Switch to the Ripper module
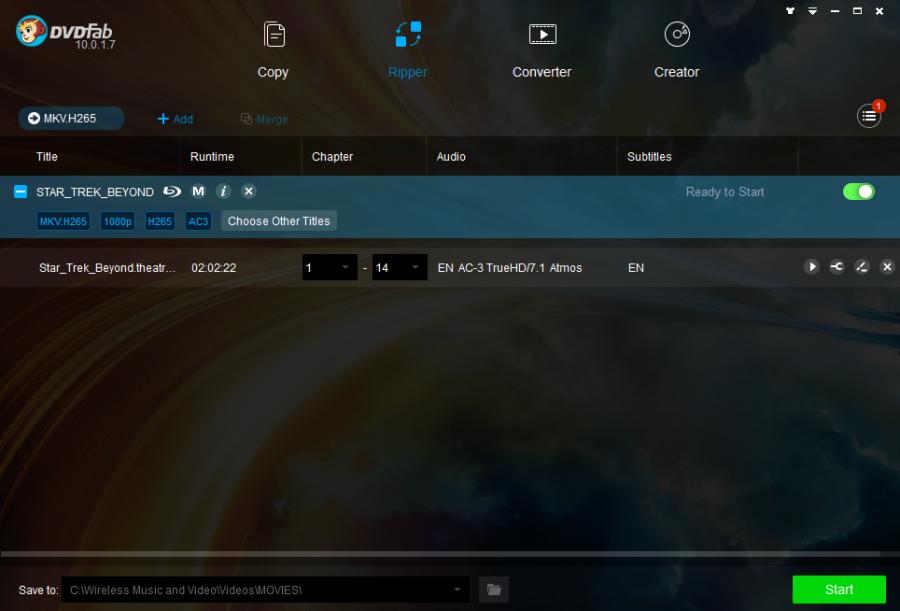900x611 pixels. (x=408, y=51)
